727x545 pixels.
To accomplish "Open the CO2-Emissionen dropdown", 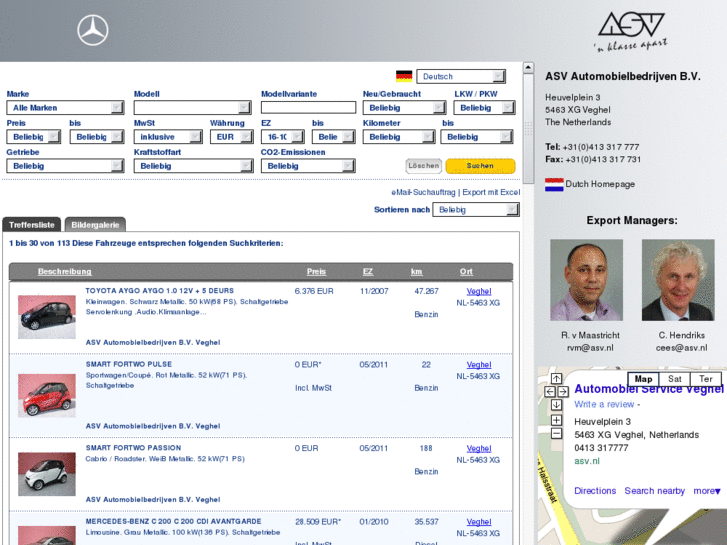I will pyautogui.click(x=308, y=166).
